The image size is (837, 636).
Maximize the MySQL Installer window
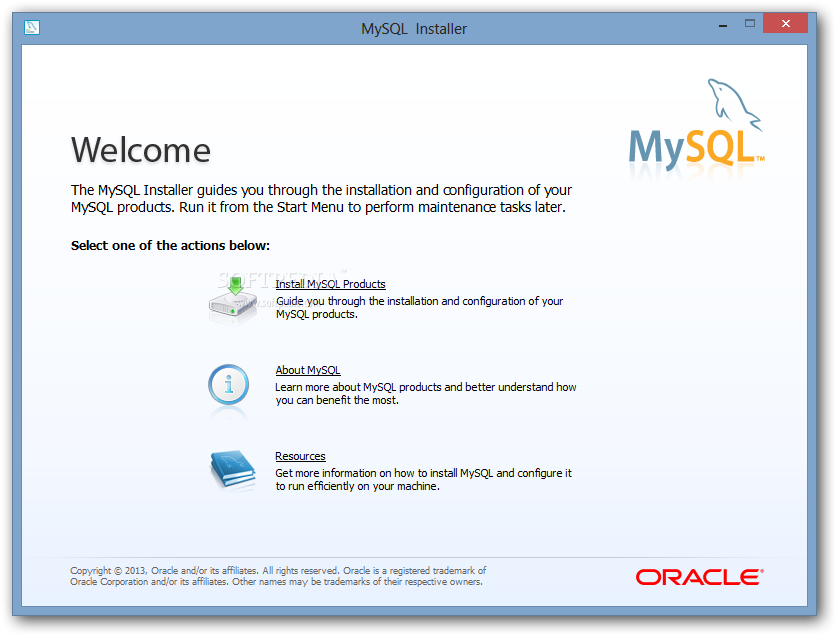750,23
